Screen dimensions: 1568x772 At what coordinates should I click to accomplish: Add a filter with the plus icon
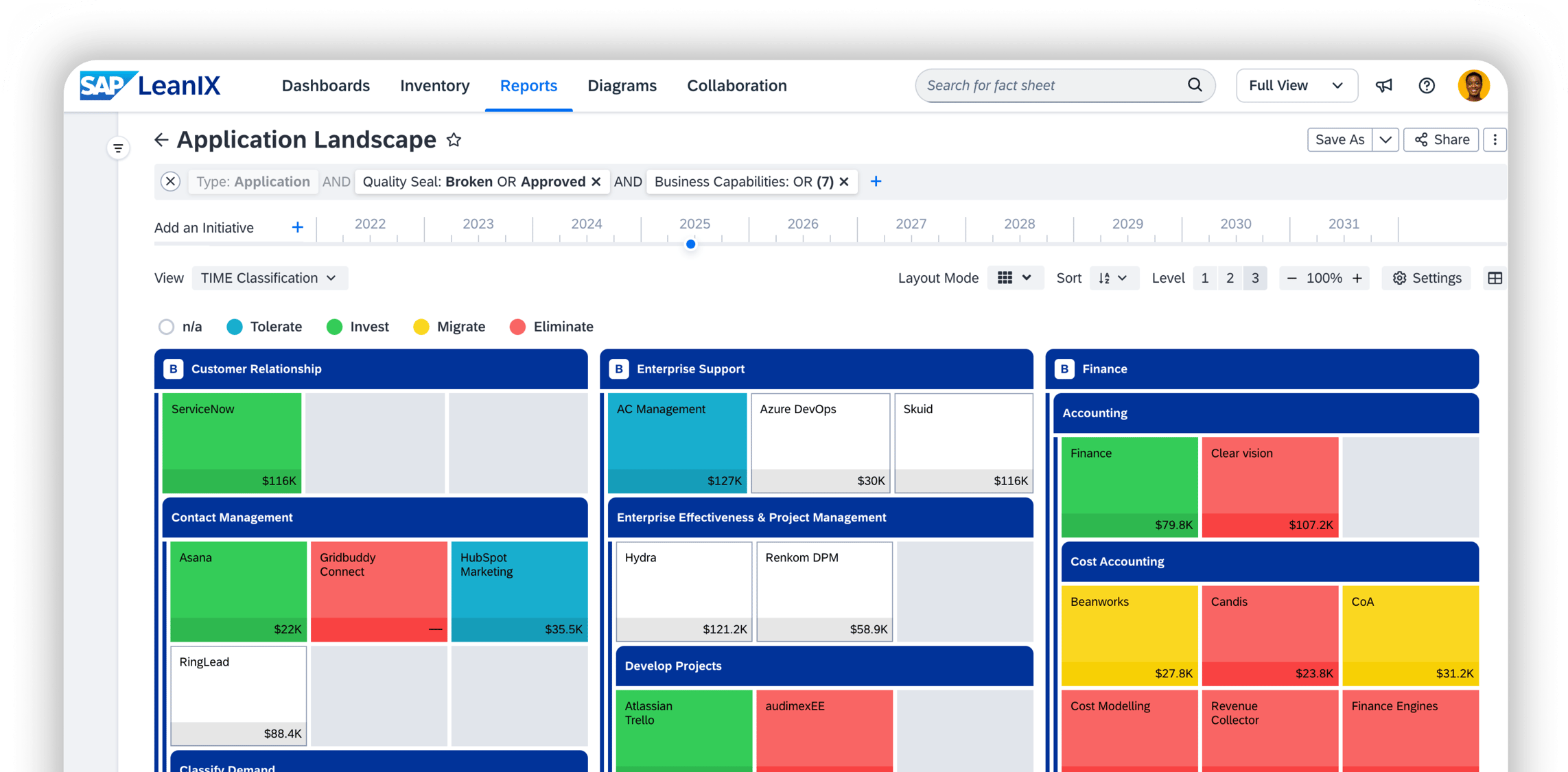[x=876, y=182]
